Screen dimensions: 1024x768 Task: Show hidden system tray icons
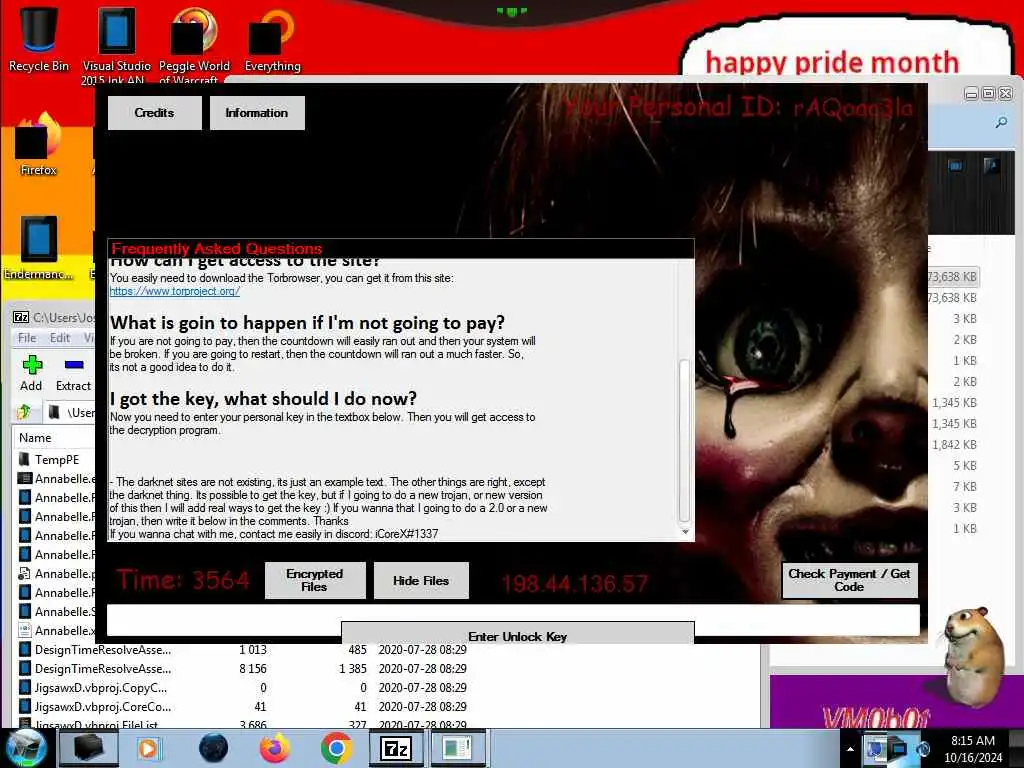(850, 749)
